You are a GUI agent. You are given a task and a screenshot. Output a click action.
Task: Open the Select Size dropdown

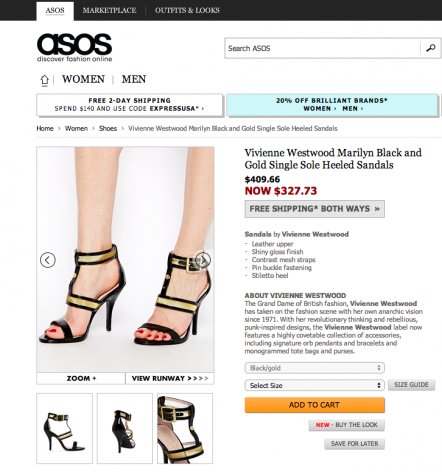(314, 385)
